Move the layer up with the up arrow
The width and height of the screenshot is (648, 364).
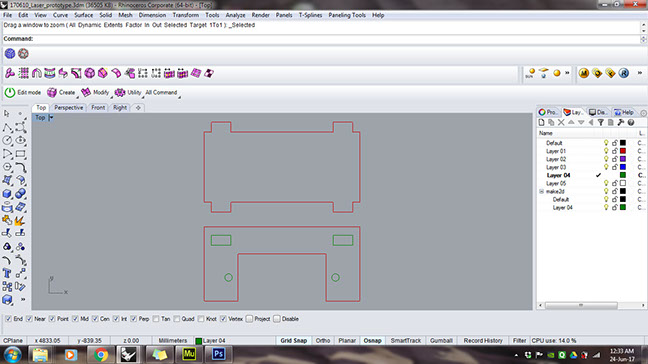tap(571, 123)
